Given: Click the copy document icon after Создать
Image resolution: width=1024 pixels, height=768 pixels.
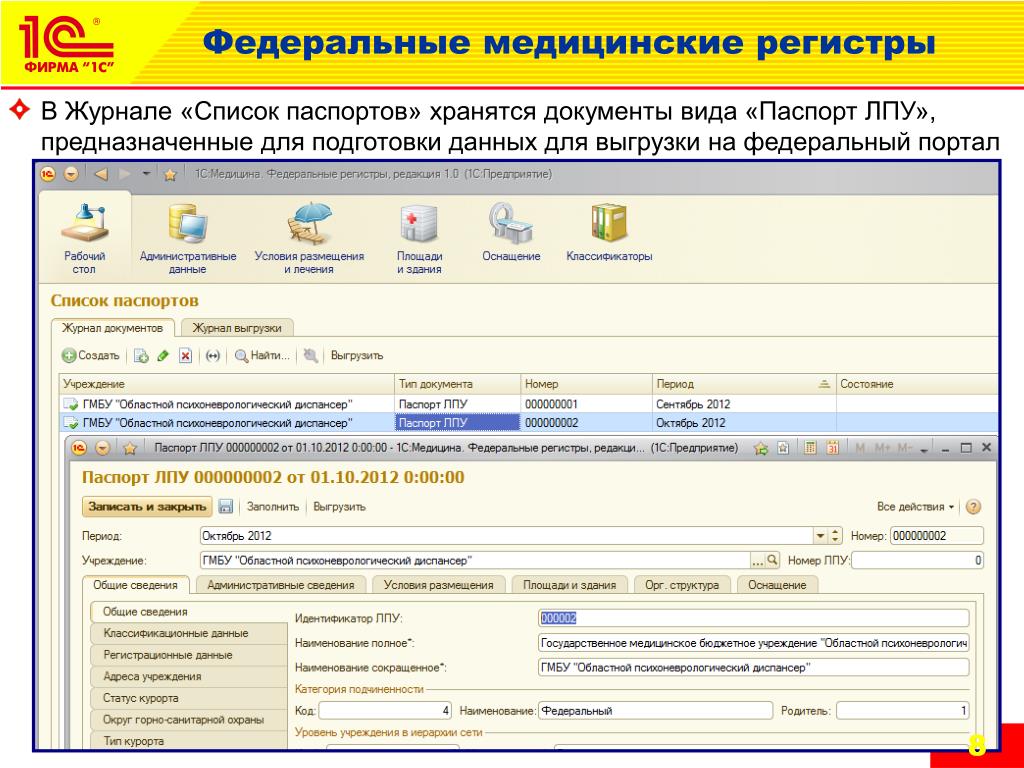Looking at the screenshot, I should [141, 356].
